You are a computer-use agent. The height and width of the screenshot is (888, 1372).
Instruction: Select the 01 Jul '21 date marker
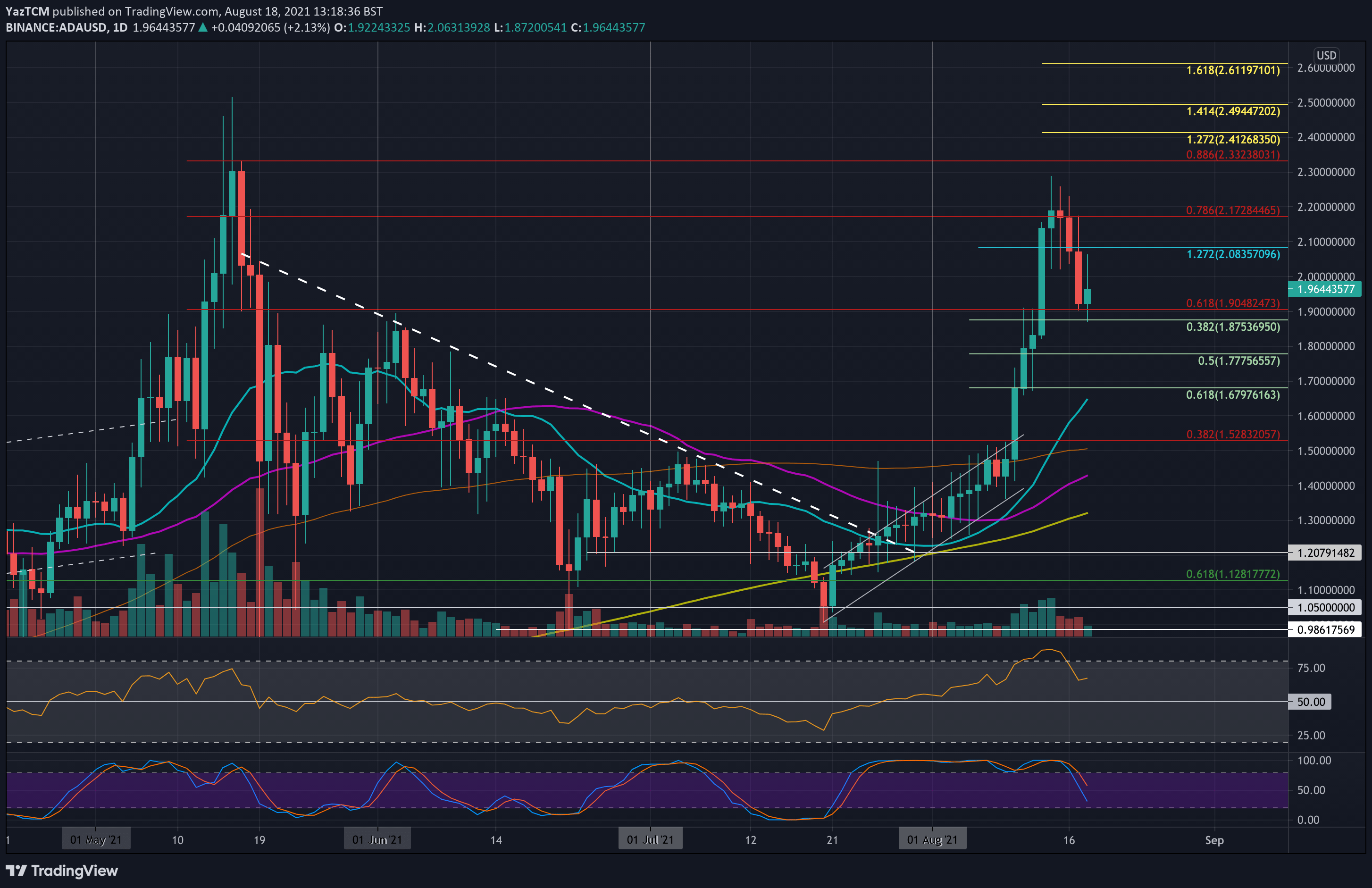tap(650, 839)
